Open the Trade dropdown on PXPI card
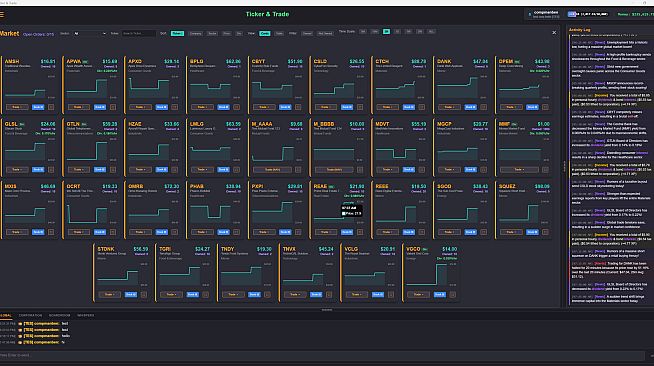Screen dimensions: 654x366 pyautogui.click(x=264, y=232)
